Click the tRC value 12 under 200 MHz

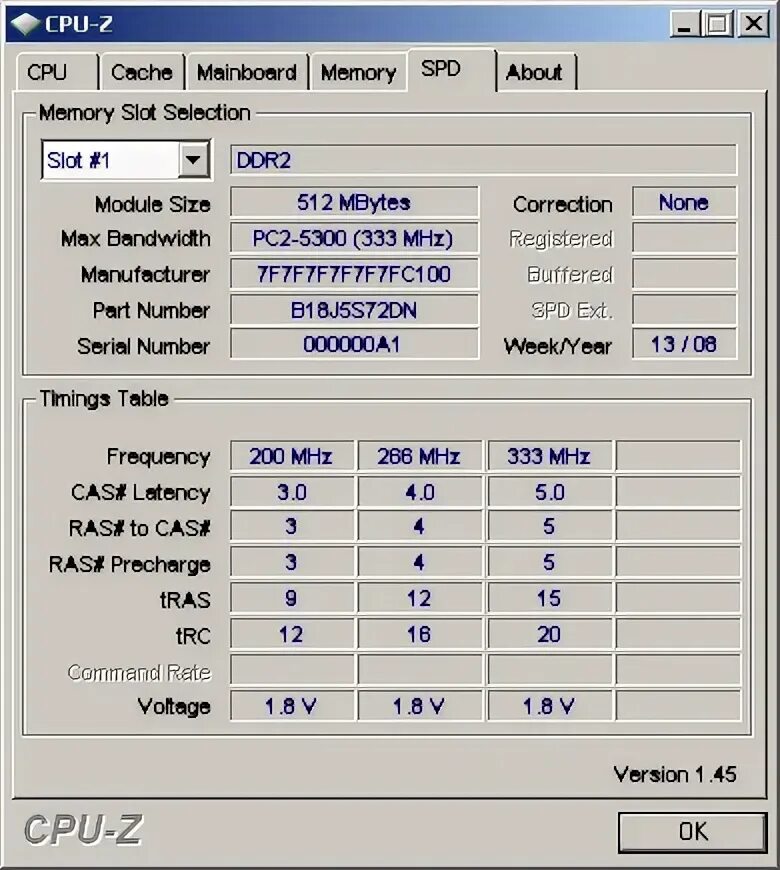pyautogui.click(x=292, y=634)
